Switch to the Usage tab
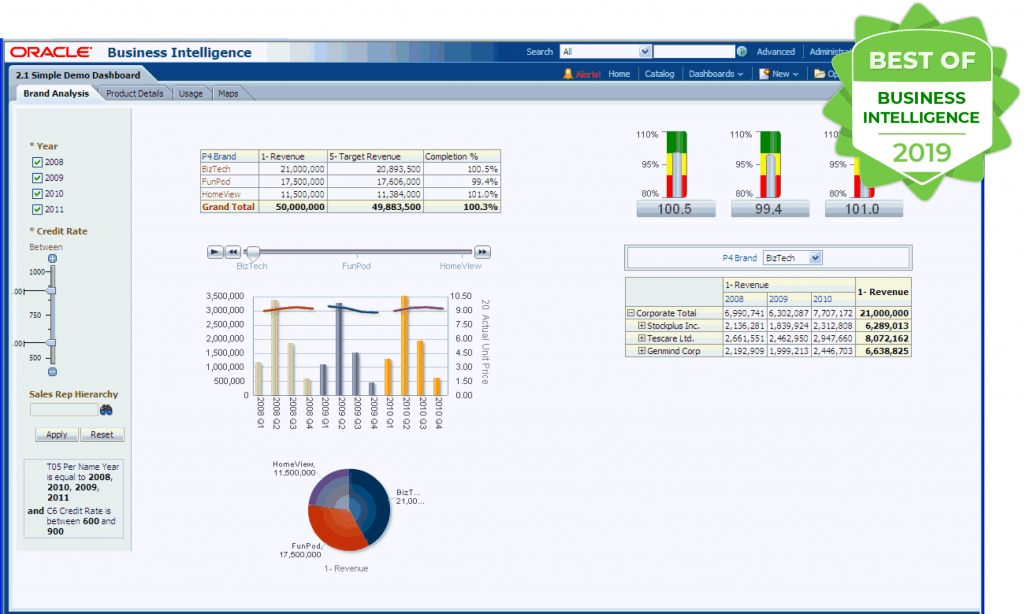The height and width of the screenshot is (614, 1024). click(x=191, y=93)
